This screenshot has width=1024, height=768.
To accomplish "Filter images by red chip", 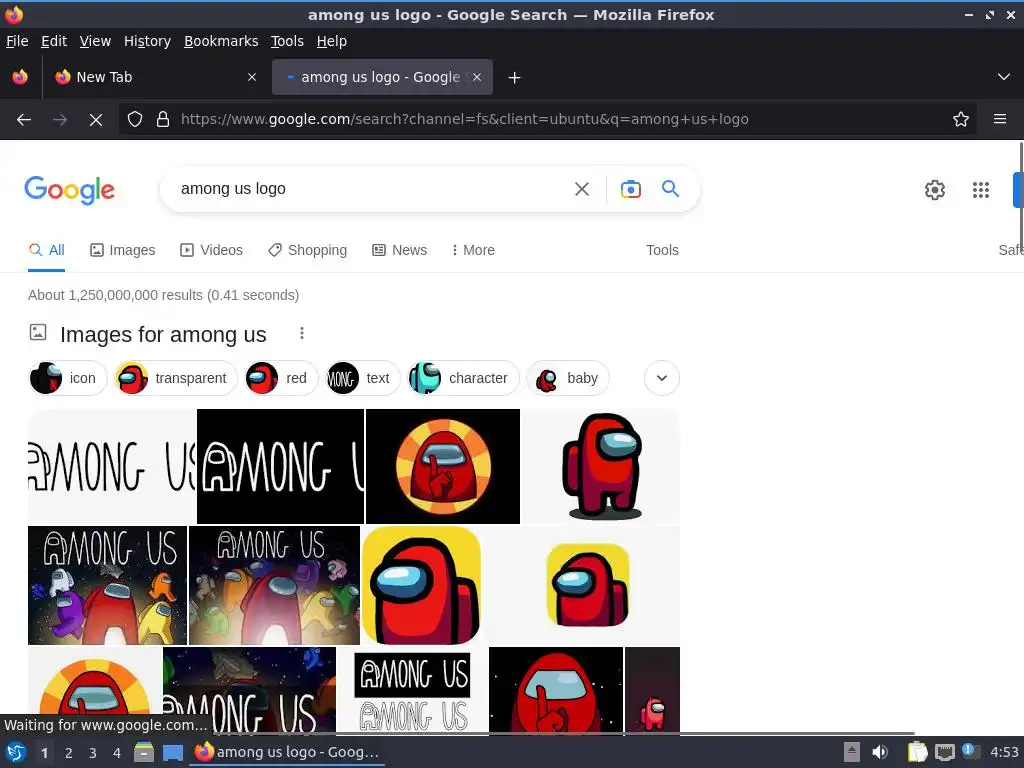I will coord(280,378).
